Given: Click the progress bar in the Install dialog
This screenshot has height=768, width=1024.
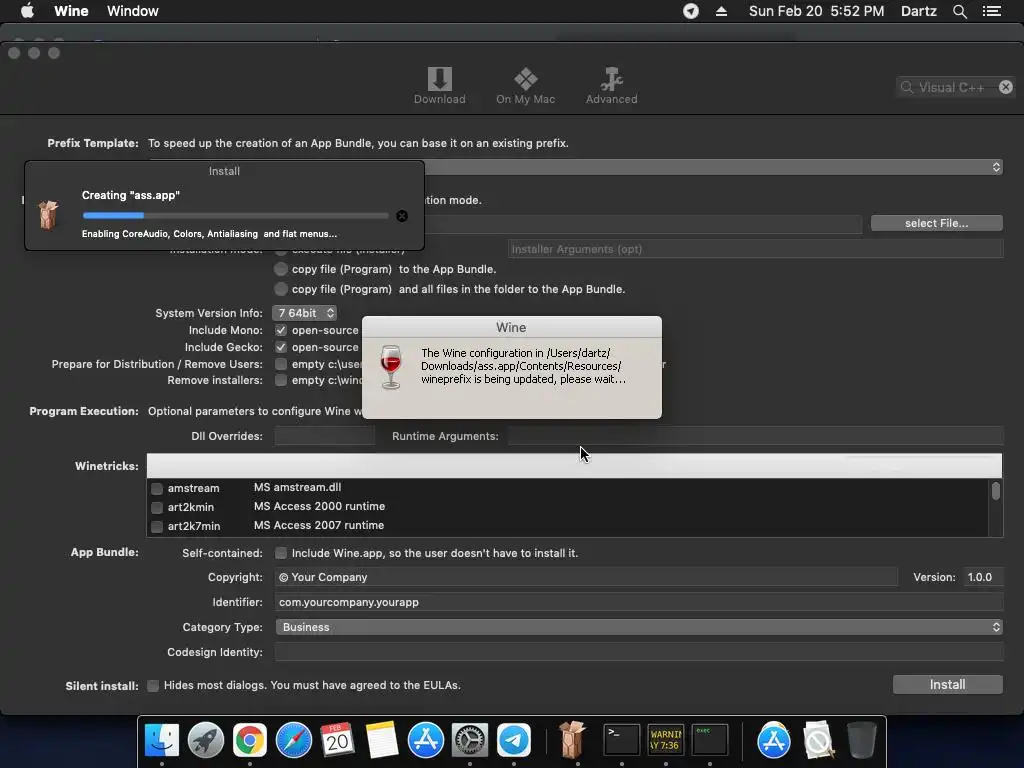Looking at the screenshot, I should point(235,216).
